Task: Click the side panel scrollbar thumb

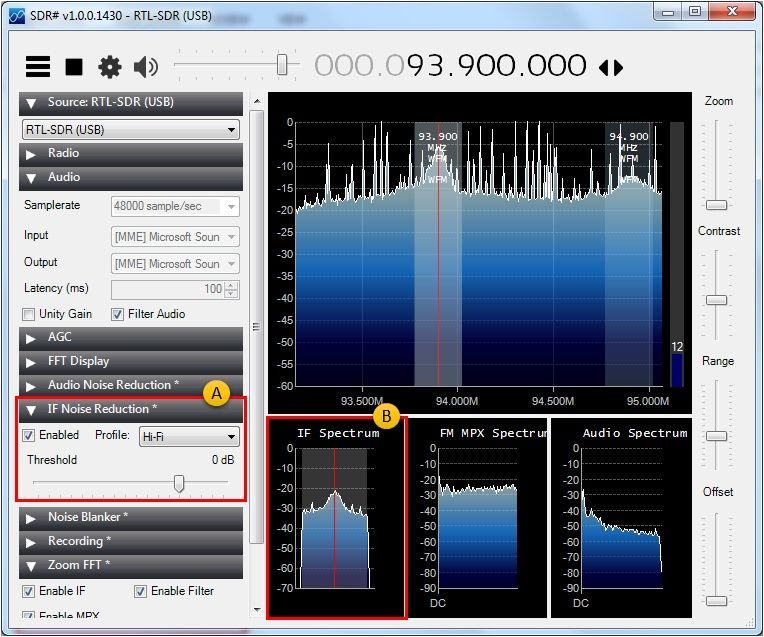Action: point(256,327)
